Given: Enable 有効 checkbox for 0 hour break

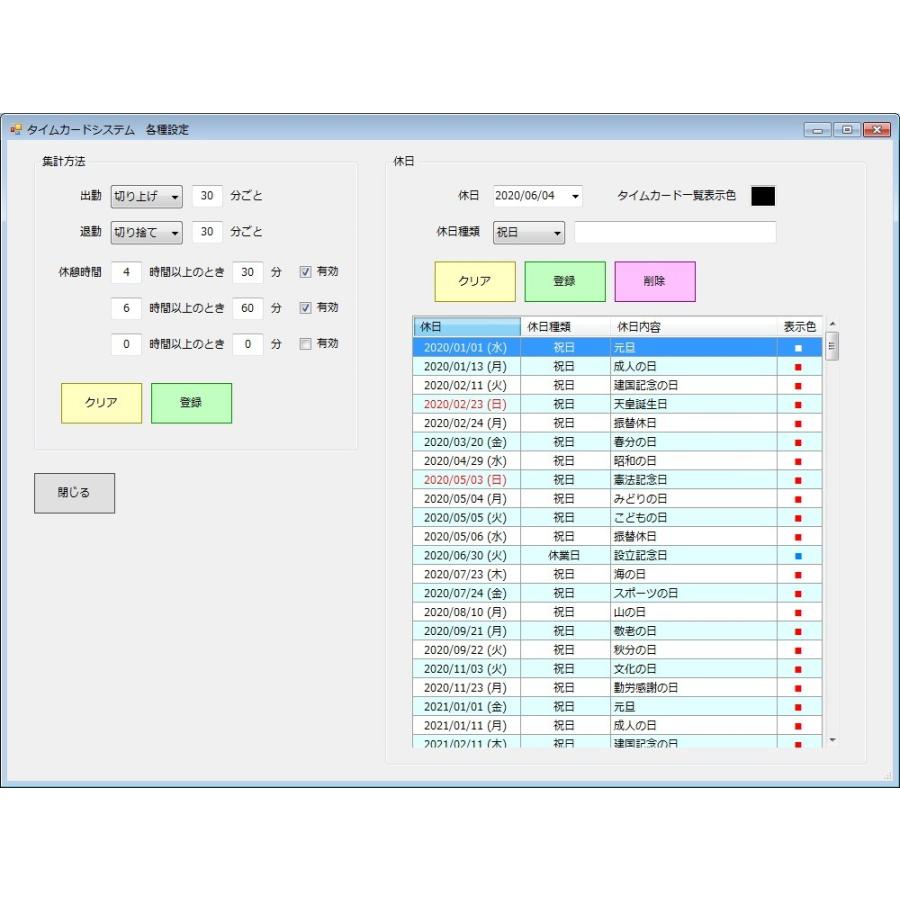Looking at the screenshot, I should coord(305,344).
